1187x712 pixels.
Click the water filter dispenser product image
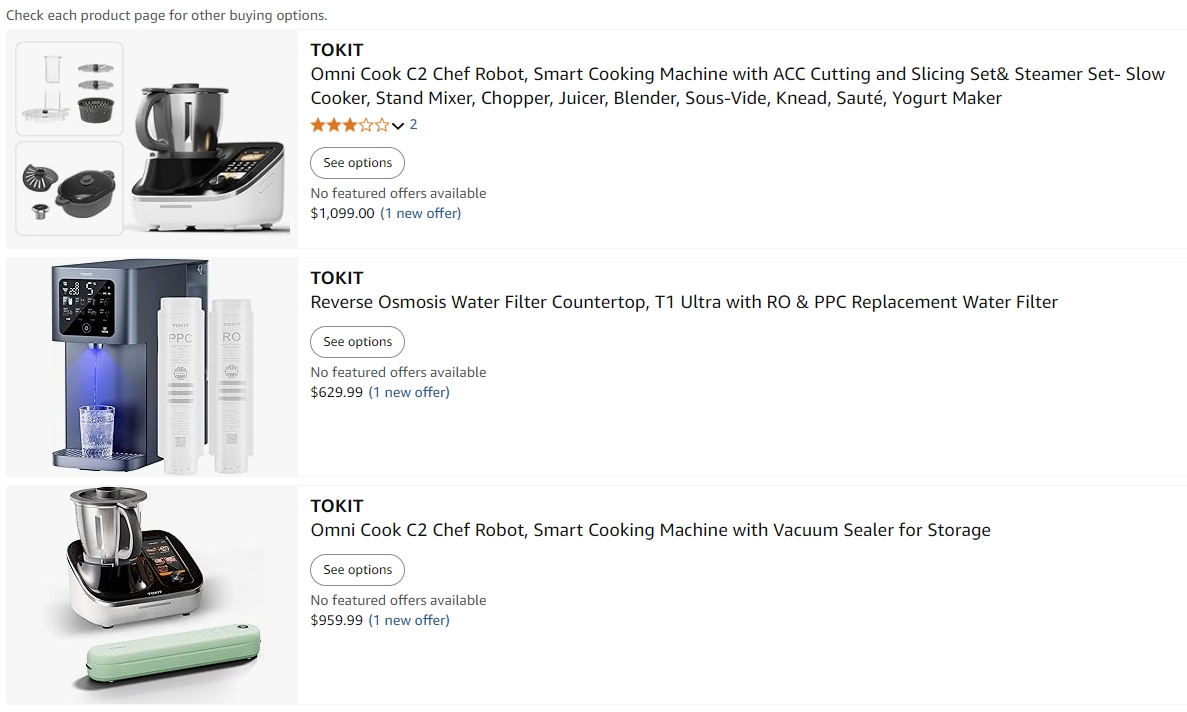tap(152, 367)
